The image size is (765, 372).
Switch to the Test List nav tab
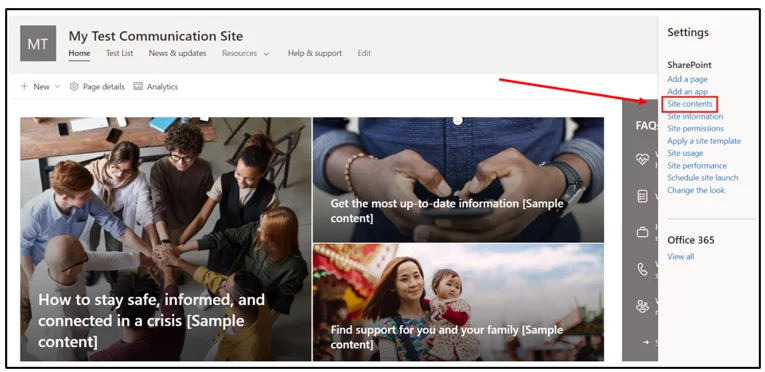pyautogui.click(x=120, y=53)
